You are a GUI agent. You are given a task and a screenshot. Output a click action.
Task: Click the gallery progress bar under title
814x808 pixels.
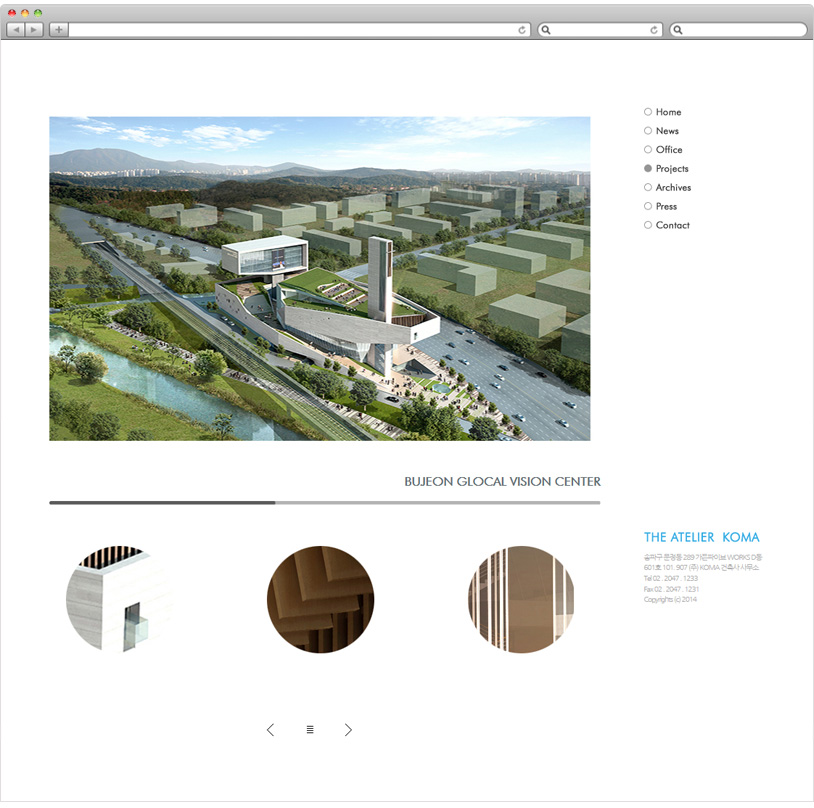(x=324, y=502)
